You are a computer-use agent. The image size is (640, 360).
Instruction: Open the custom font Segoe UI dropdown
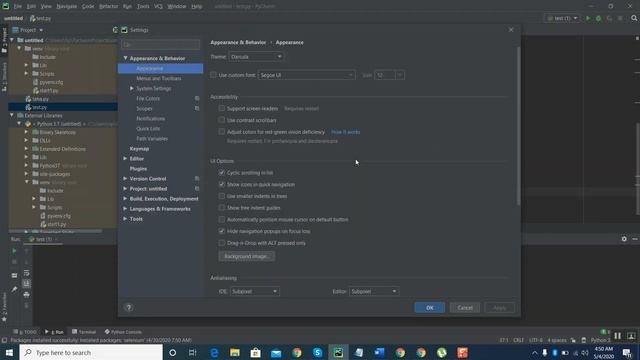[x=307, y=75]
